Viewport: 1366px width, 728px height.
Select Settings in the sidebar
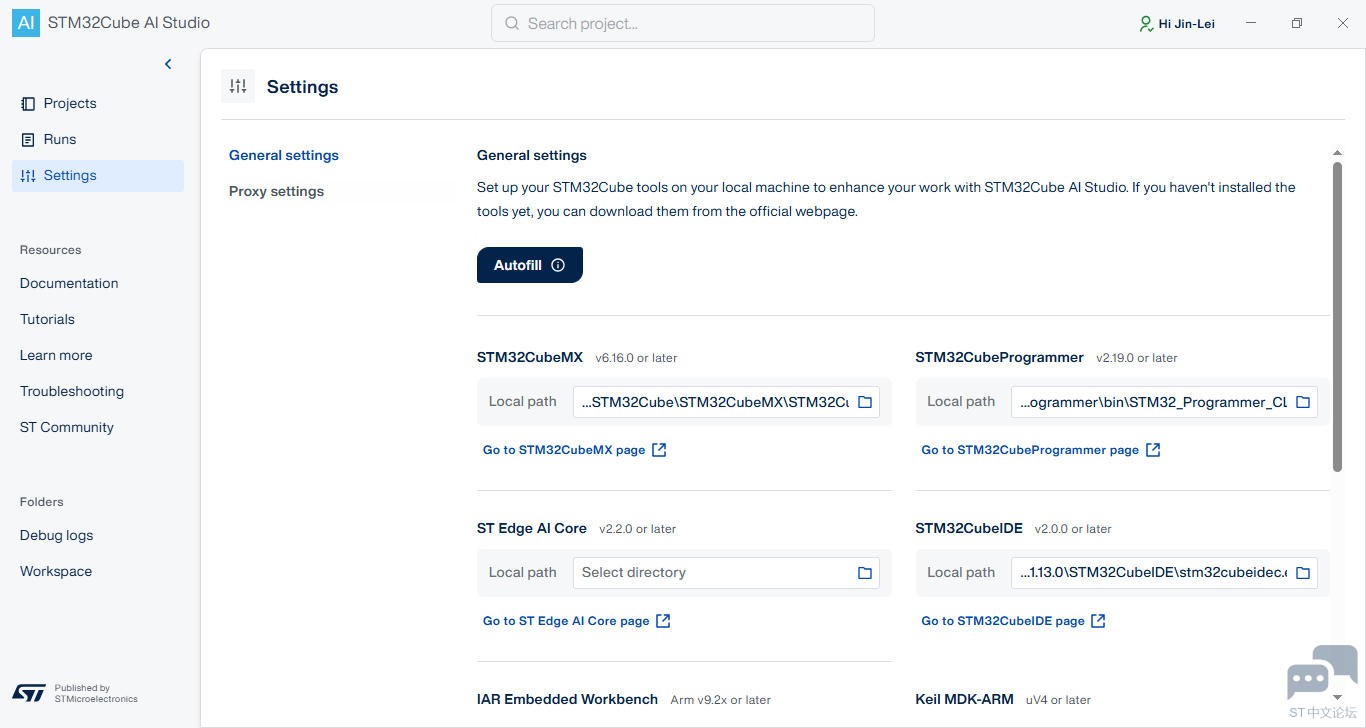click(x=98, y=175)
